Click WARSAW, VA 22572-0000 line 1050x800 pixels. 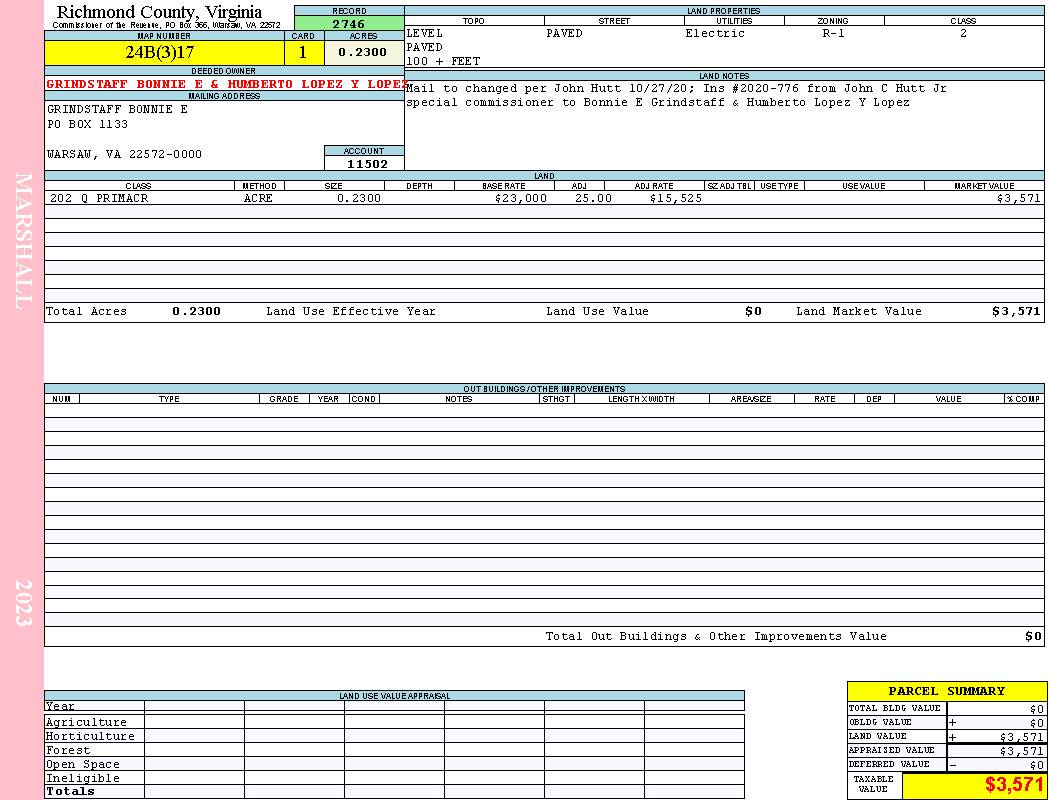124,154
